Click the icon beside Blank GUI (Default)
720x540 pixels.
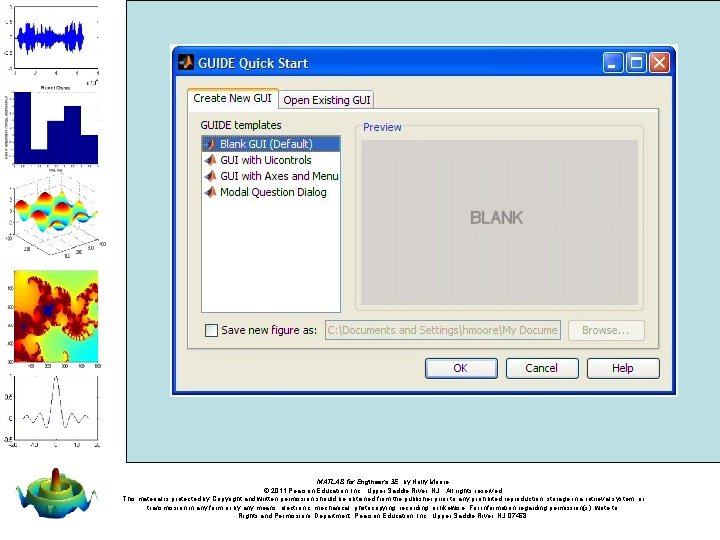(x=211, y=144)
